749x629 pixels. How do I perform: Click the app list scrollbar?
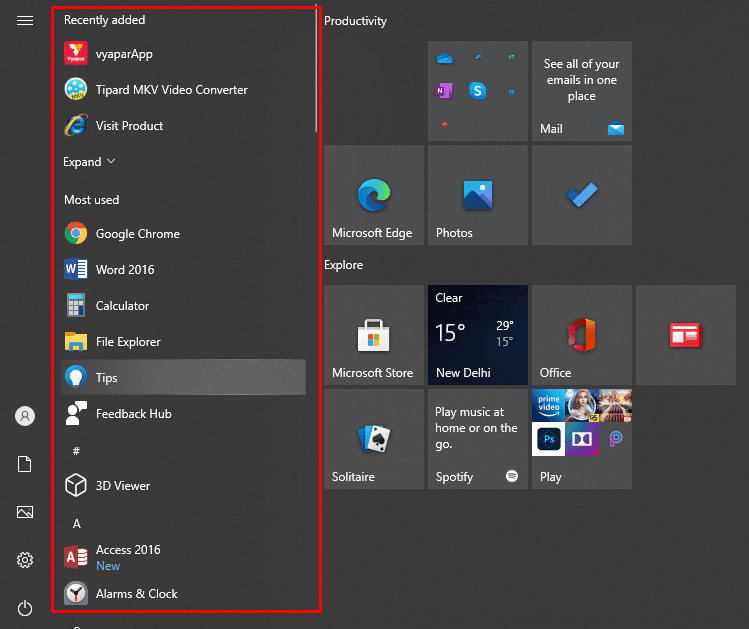tap(316, 70)
